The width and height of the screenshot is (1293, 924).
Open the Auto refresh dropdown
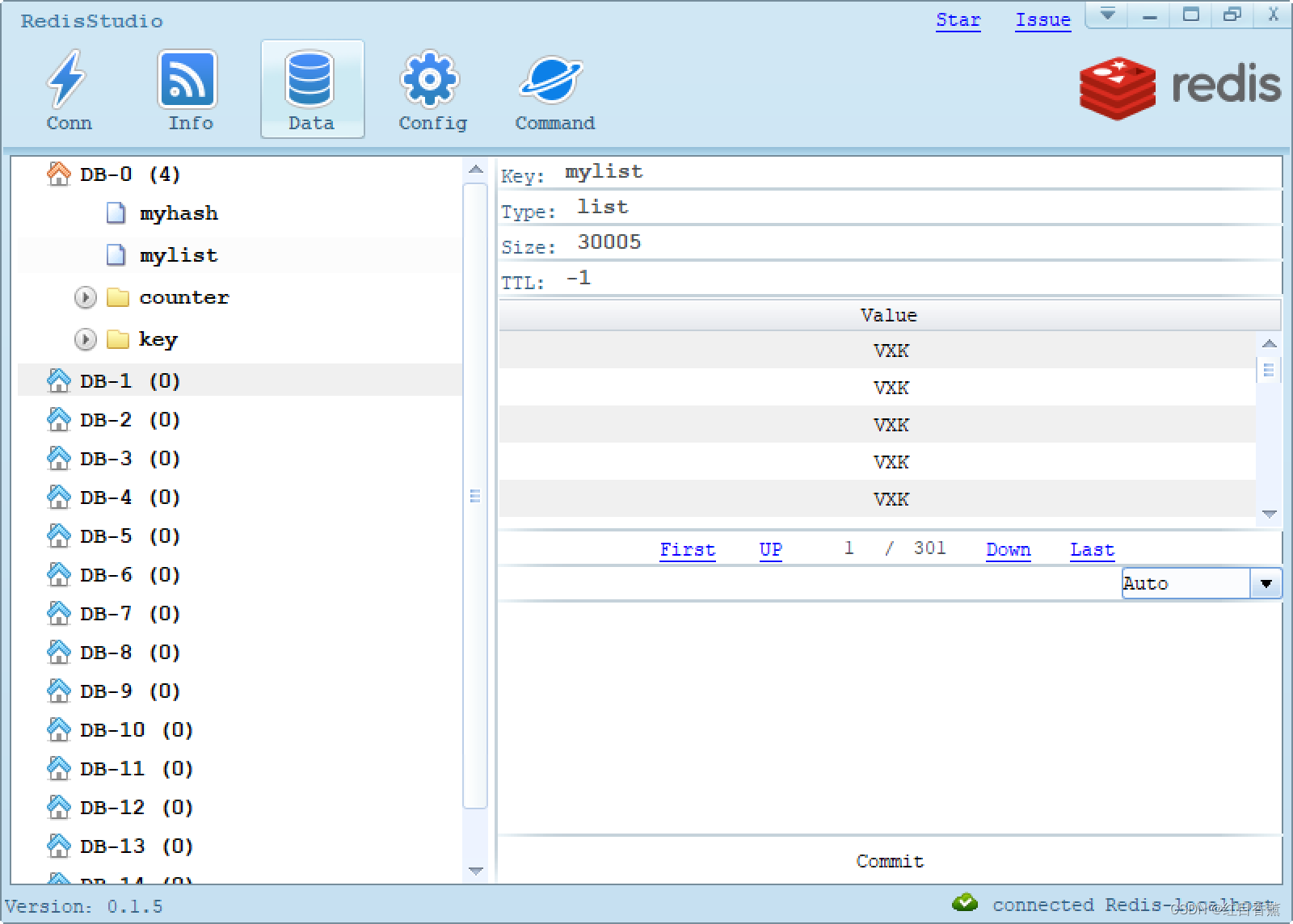point(1266,582)
